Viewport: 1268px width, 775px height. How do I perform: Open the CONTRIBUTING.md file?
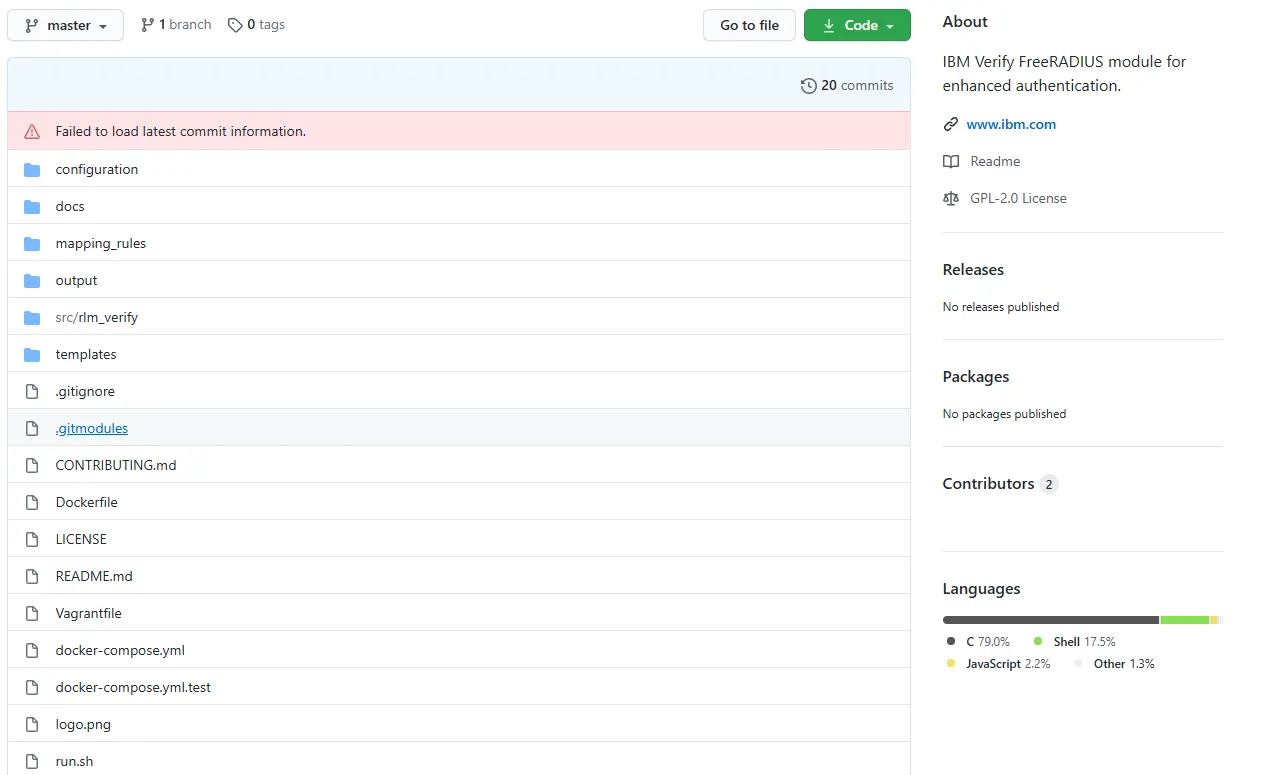click(116, 465)
